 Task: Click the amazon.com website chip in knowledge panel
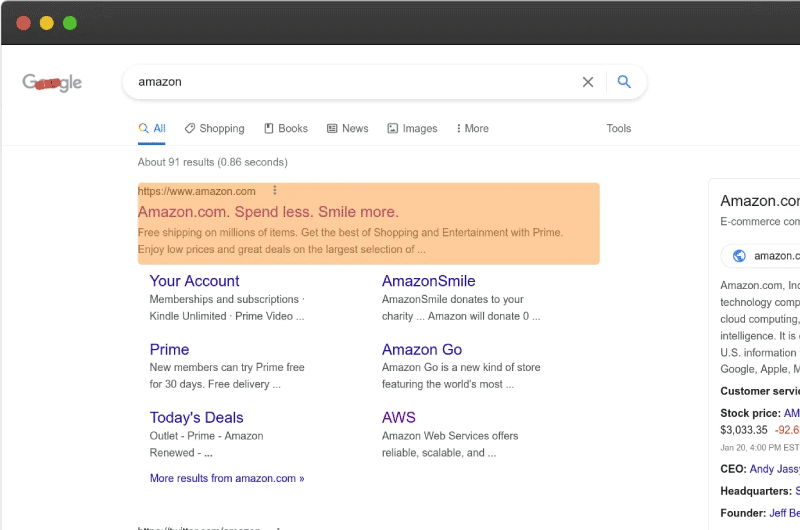[x=761, y=256]
